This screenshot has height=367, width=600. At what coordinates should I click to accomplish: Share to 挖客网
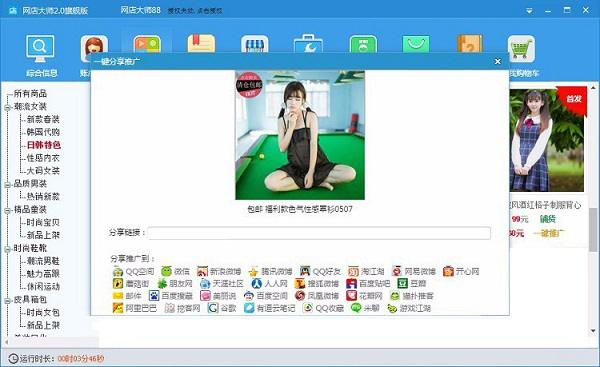tap(182, 308)
